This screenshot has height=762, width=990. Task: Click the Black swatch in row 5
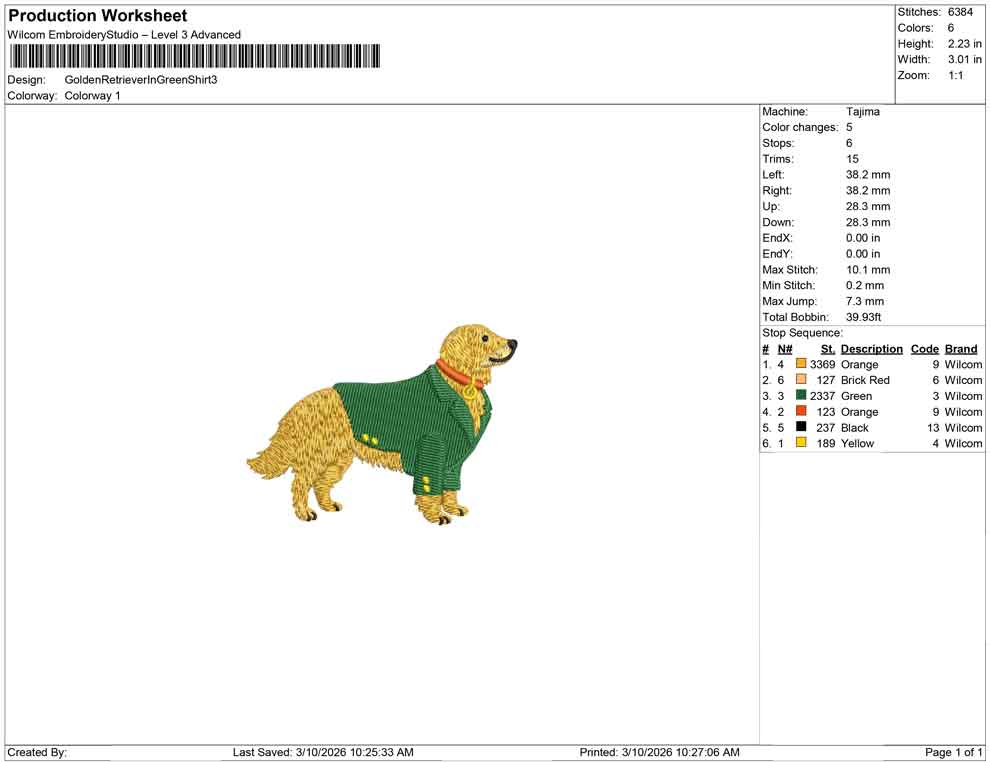click(x=799, y=428)
